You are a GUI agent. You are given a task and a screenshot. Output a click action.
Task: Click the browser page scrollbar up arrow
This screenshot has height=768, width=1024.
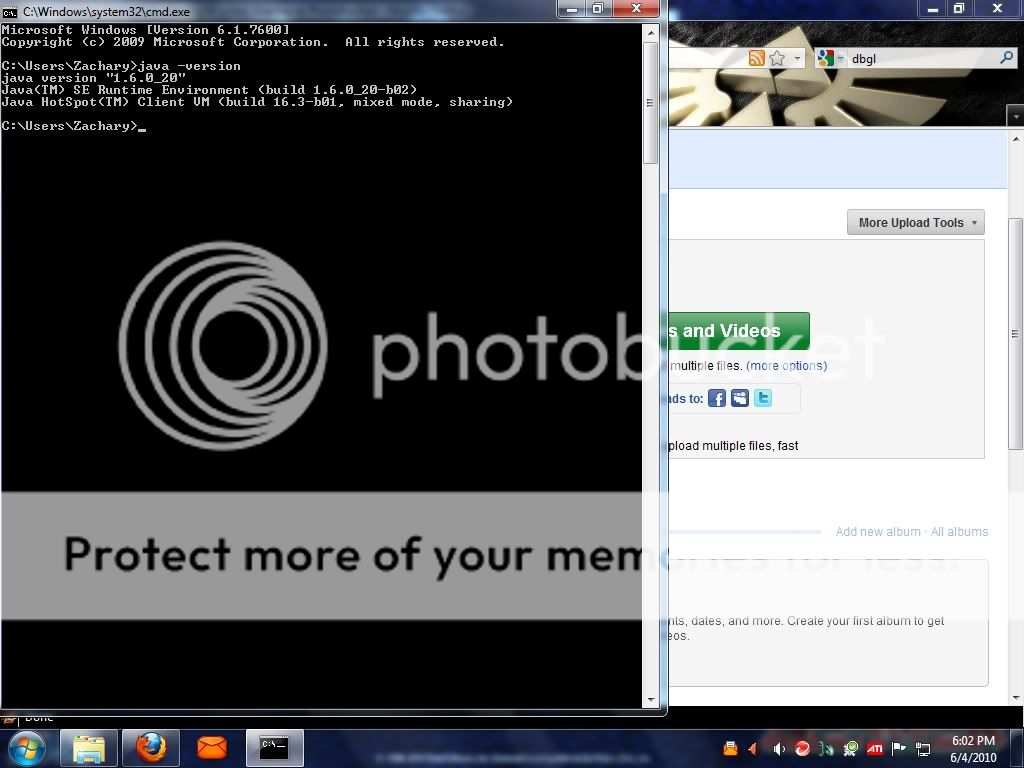[x=1016, y=139]
